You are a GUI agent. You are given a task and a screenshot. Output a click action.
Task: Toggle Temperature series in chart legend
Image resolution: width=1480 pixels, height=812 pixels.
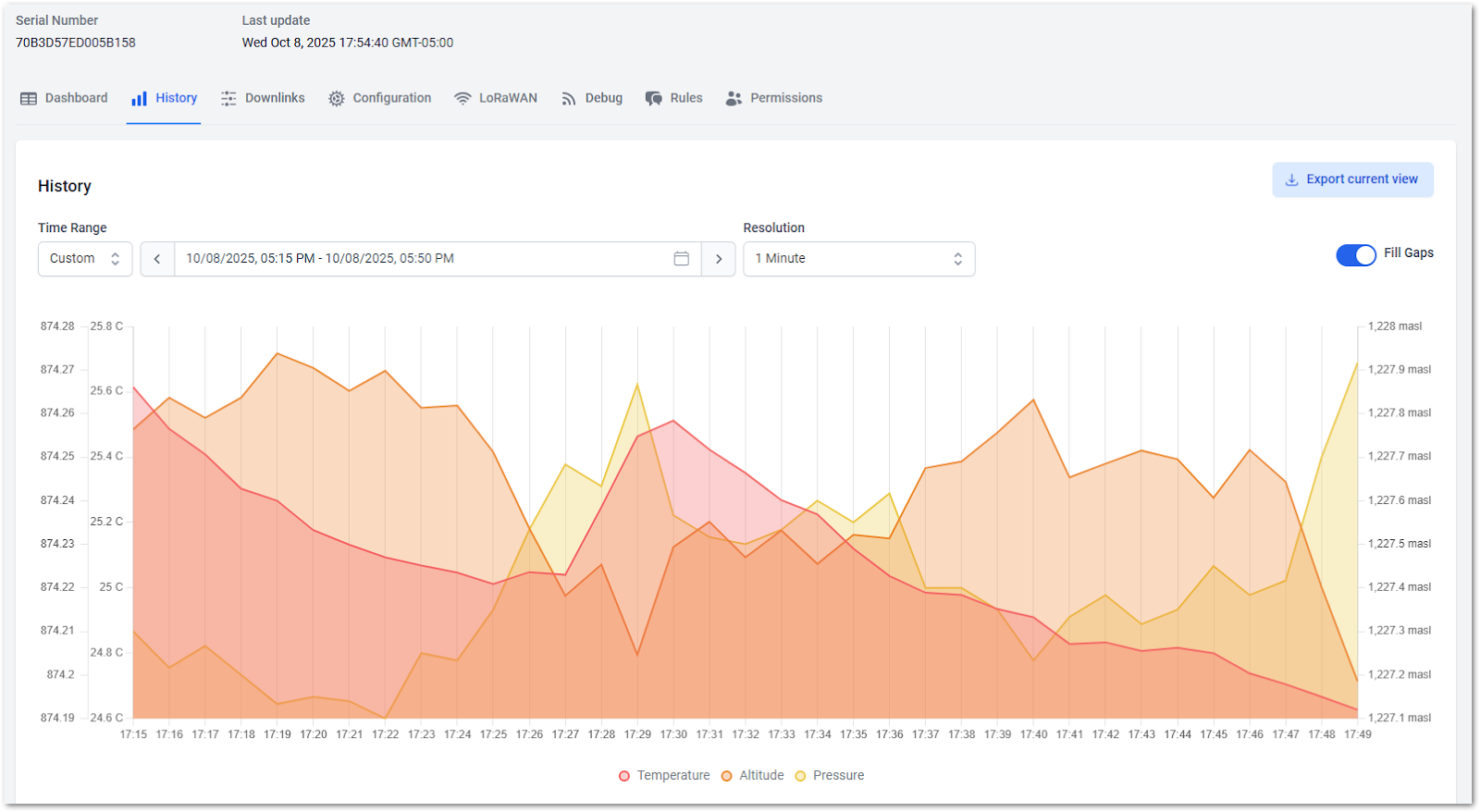click(x=664, y=776)
